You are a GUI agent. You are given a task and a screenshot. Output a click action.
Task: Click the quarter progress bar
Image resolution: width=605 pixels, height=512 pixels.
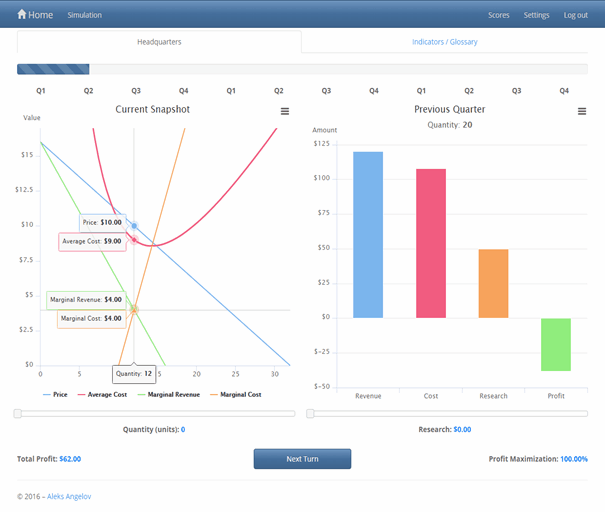click(302, 70)
